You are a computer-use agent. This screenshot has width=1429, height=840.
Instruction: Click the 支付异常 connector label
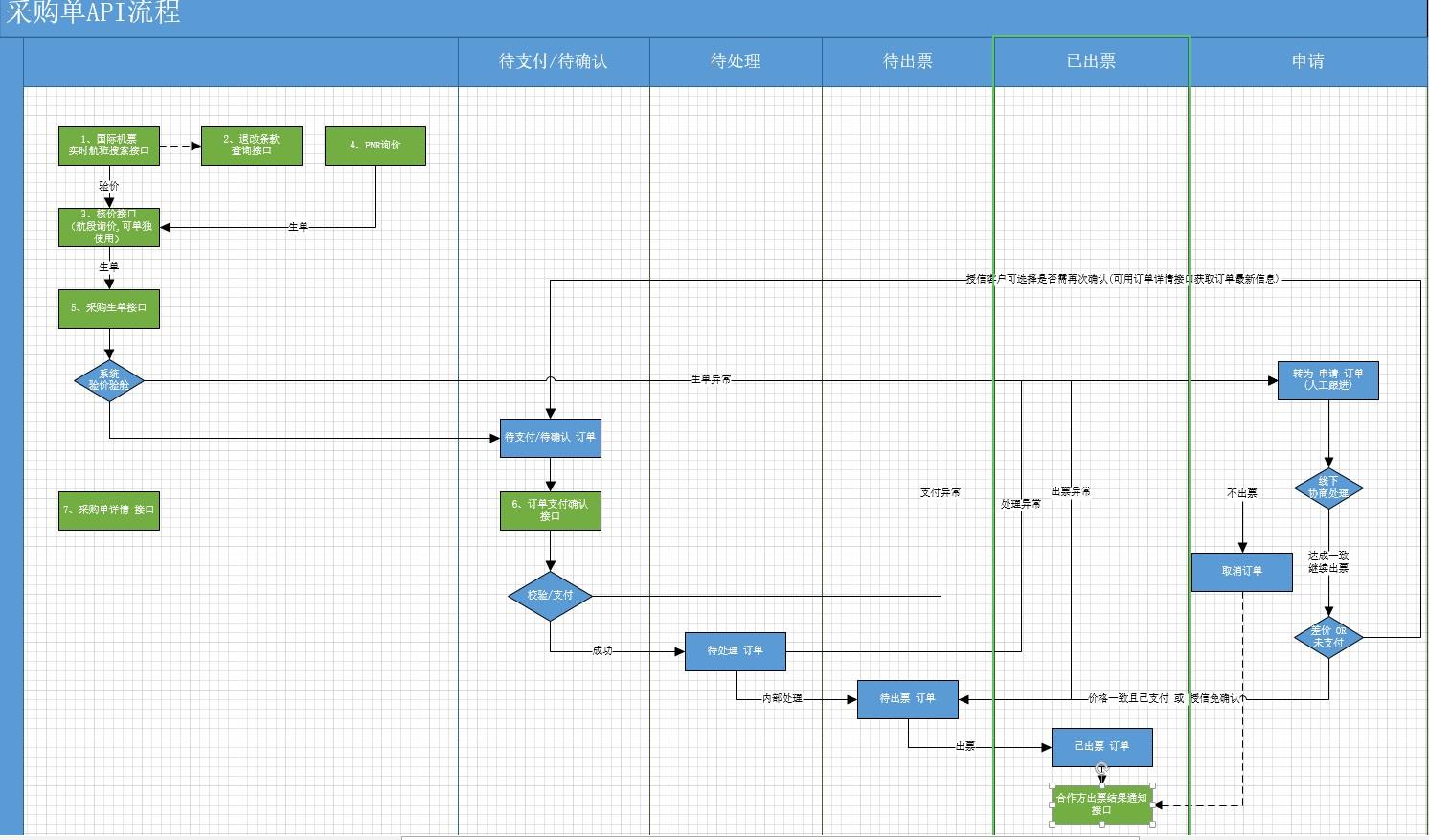[940, 492]
